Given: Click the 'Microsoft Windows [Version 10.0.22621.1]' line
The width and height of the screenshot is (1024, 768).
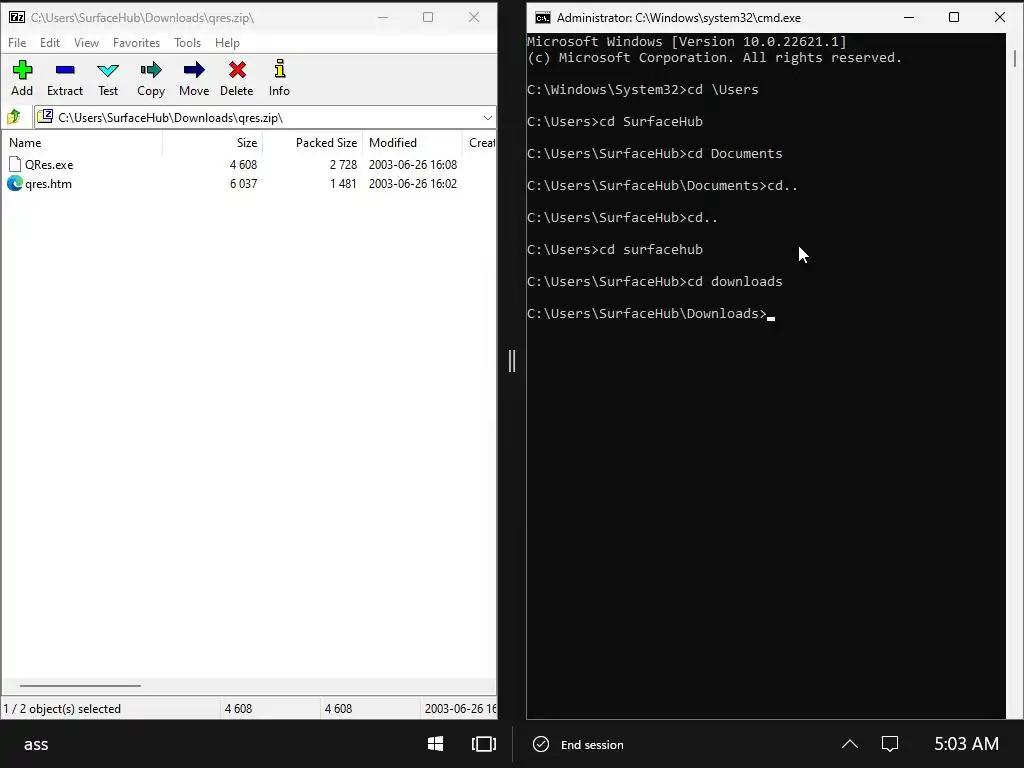Looking at the screenshot, I should pyautogui.click(x=686, y=42).
